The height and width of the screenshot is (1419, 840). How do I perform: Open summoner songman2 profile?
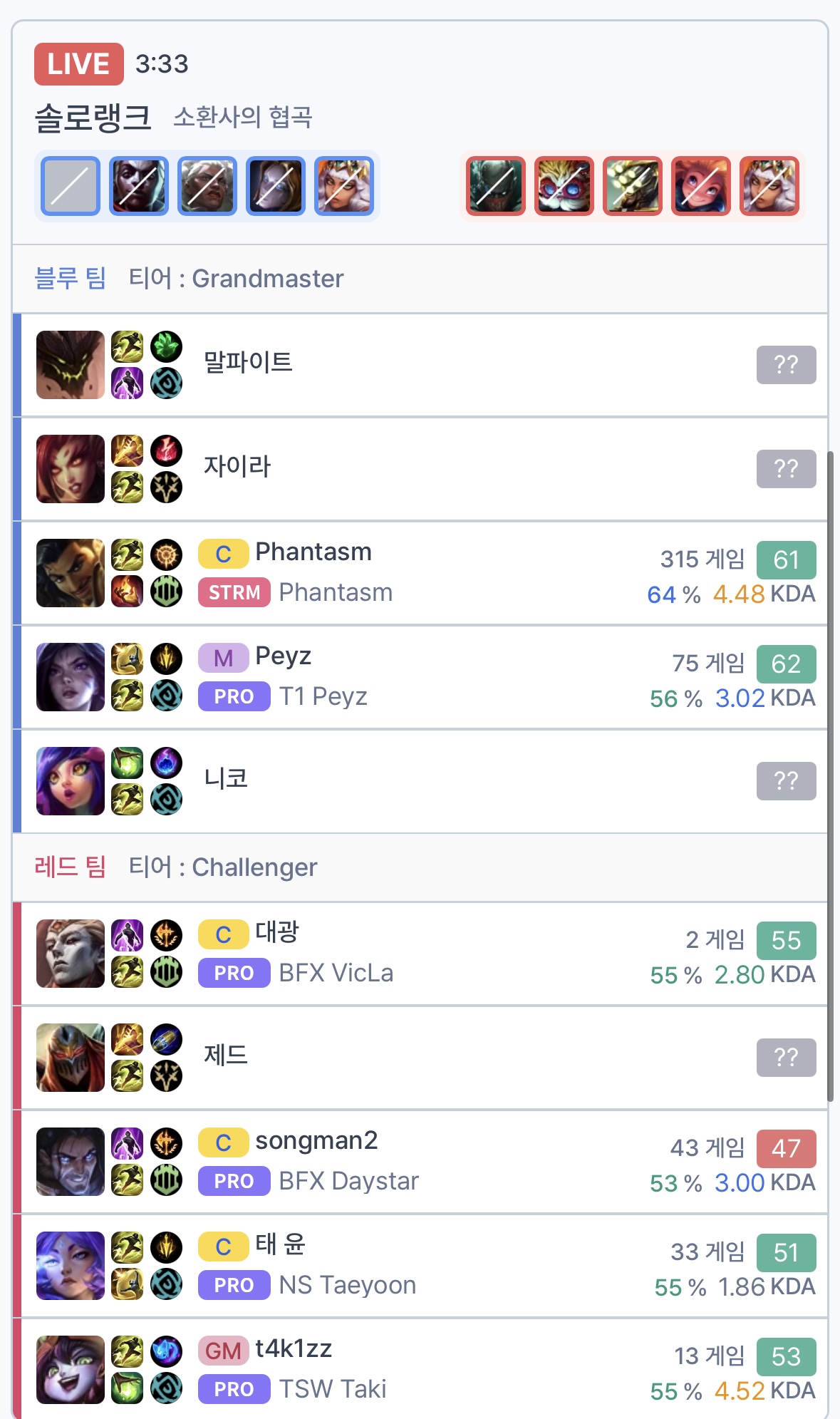[316, 1140]
